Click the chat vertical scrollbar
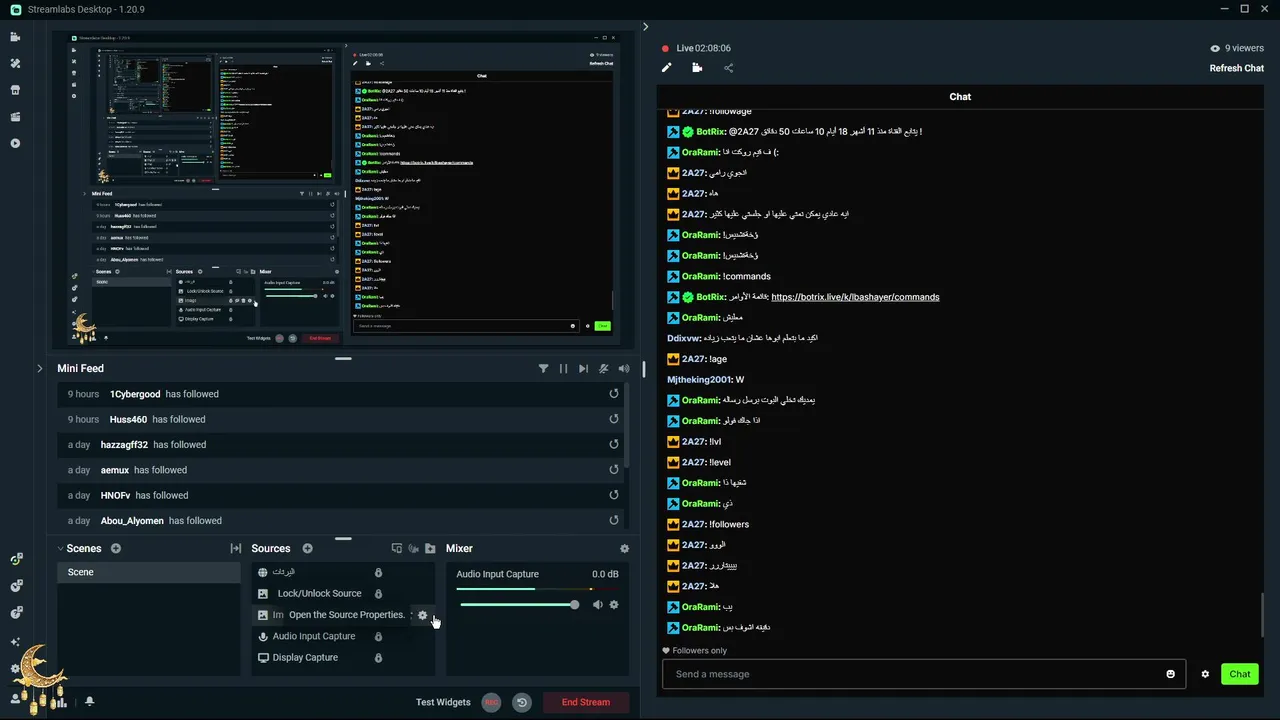Viewport: 1280px width, 720px height. pos(1263,614)
